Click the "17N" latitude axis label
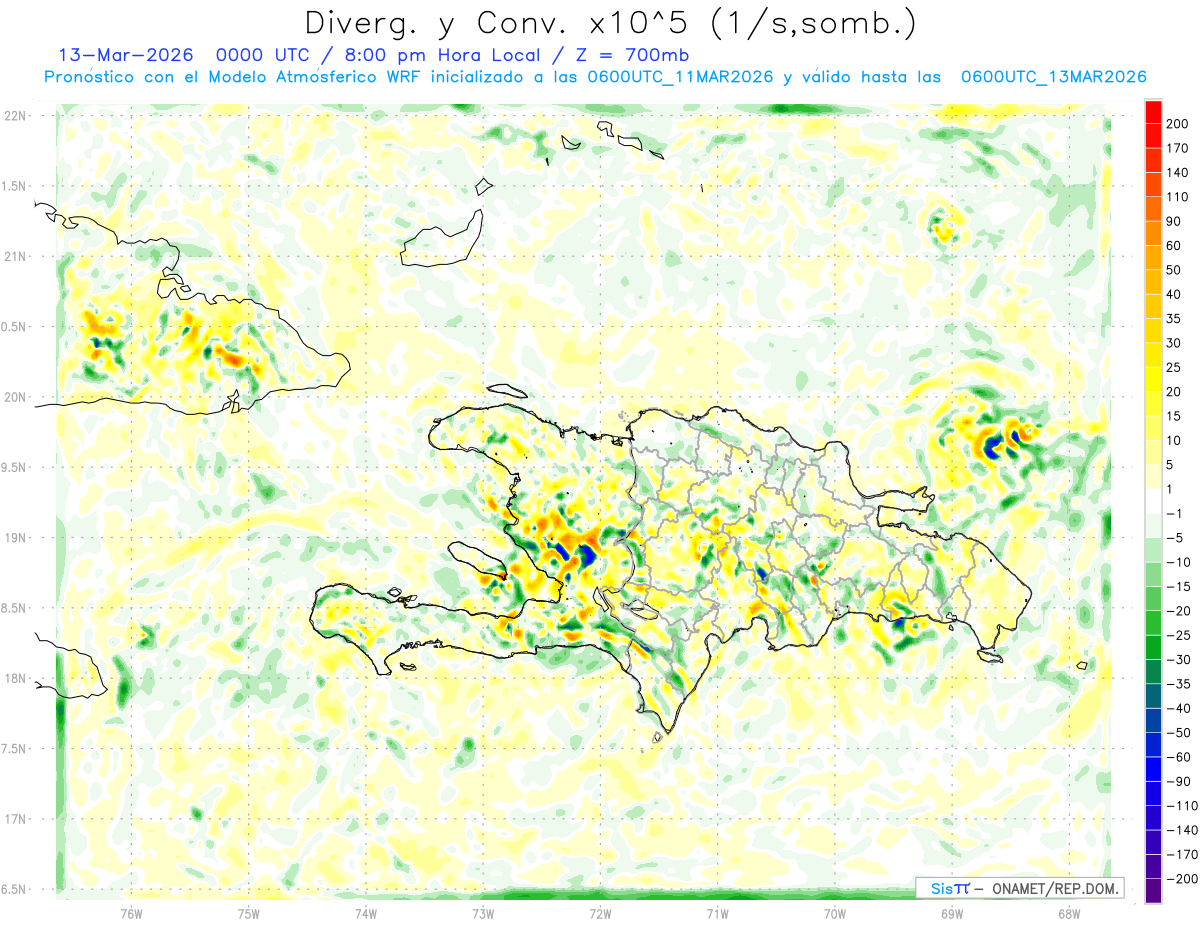The width and height of the screenshot is (1200, 927). (x=14, y=819)
